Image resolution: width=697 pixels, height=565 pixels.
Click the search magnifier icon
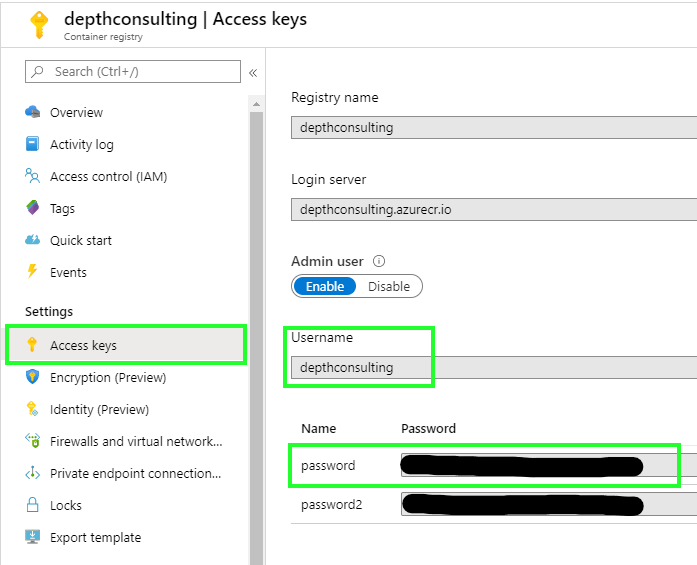(38, 71)
